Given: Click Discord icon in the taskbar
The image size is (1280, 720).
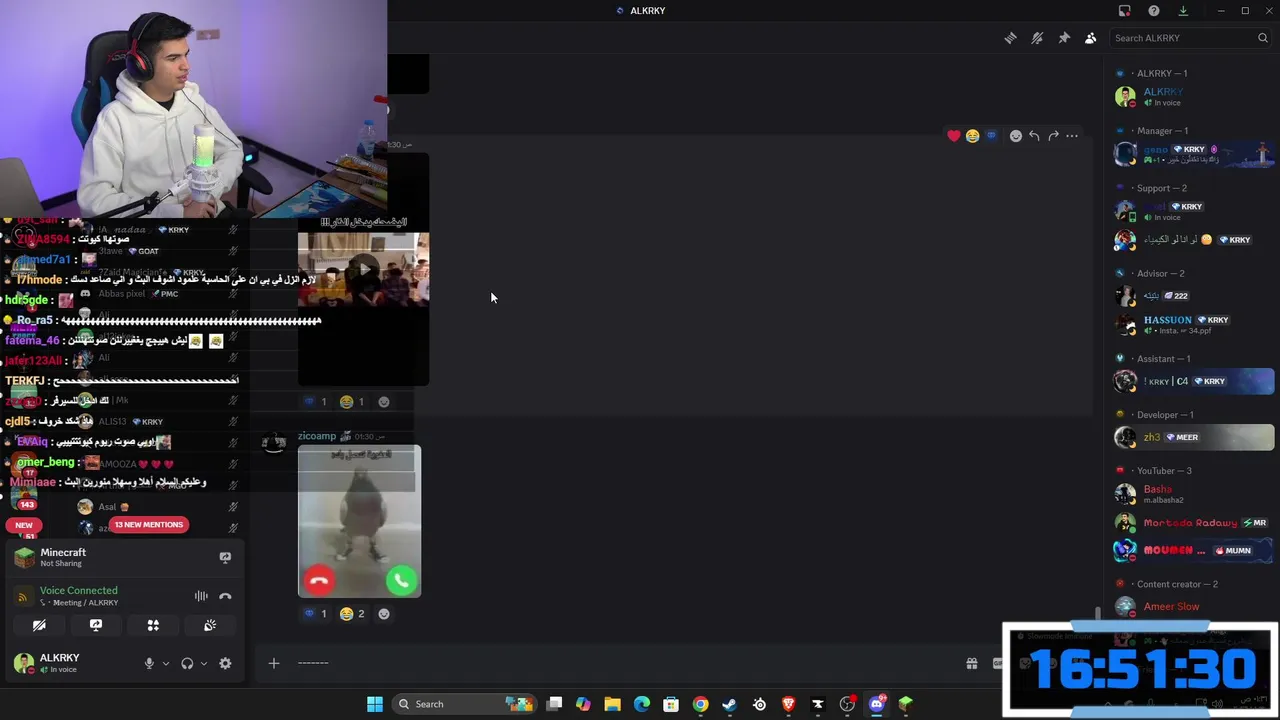Looking at the screenshot, I should coord(877,704).
